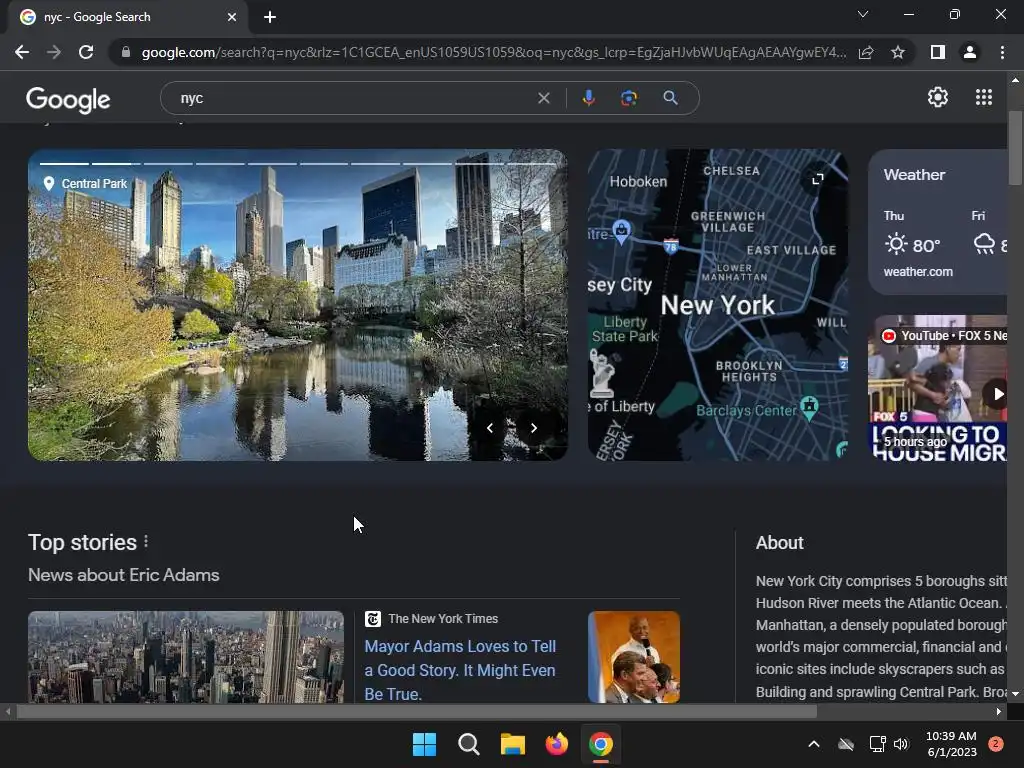Reload the Google search page
The image size is (1024, 768).
pos(86,52)
